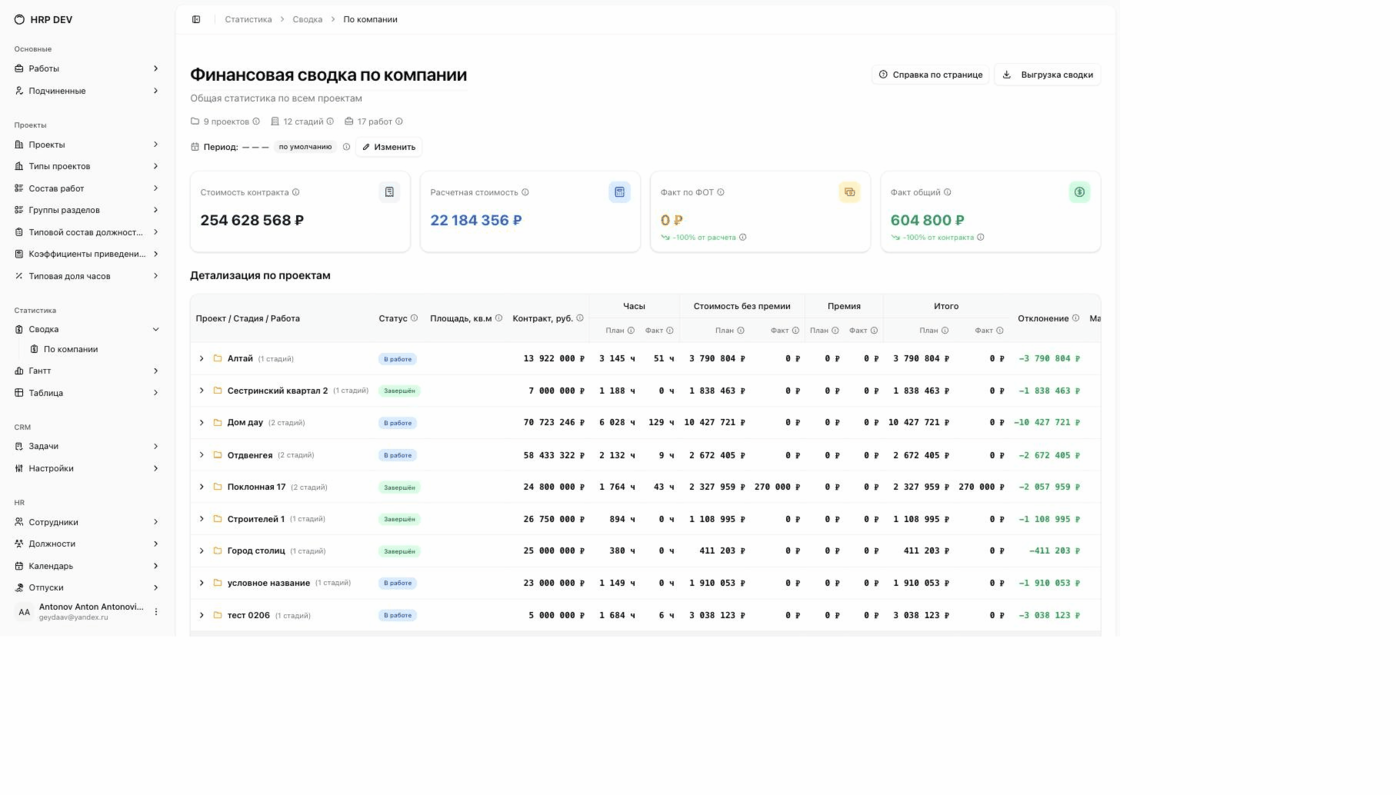Viewport: 1400px width, 795px height.
Task: Toggle the sidebar panel icon near breadcrumbs
Action: (196, 19)
